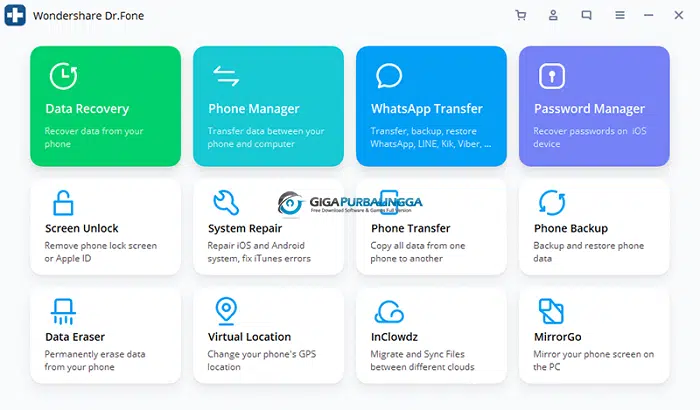
Task: Click "Migrate and Sync Files" description
Action: 422,360
